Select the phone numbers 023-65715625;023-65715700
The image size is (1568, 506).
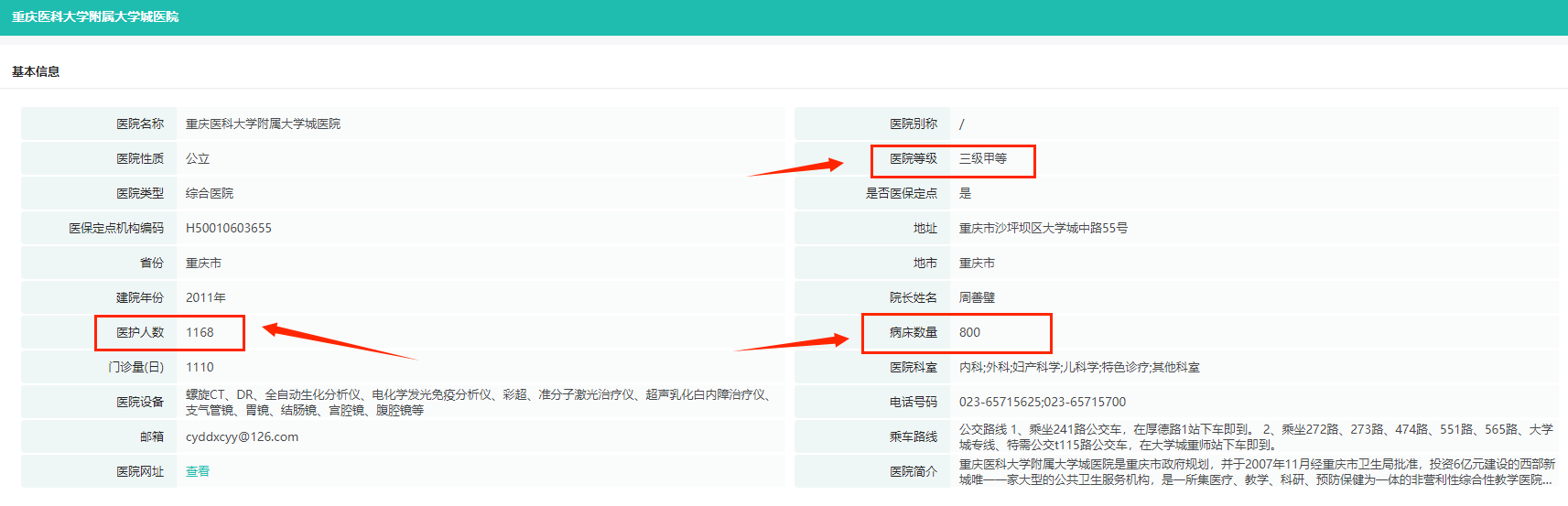pyautogui.click(x=1043, y=402)
